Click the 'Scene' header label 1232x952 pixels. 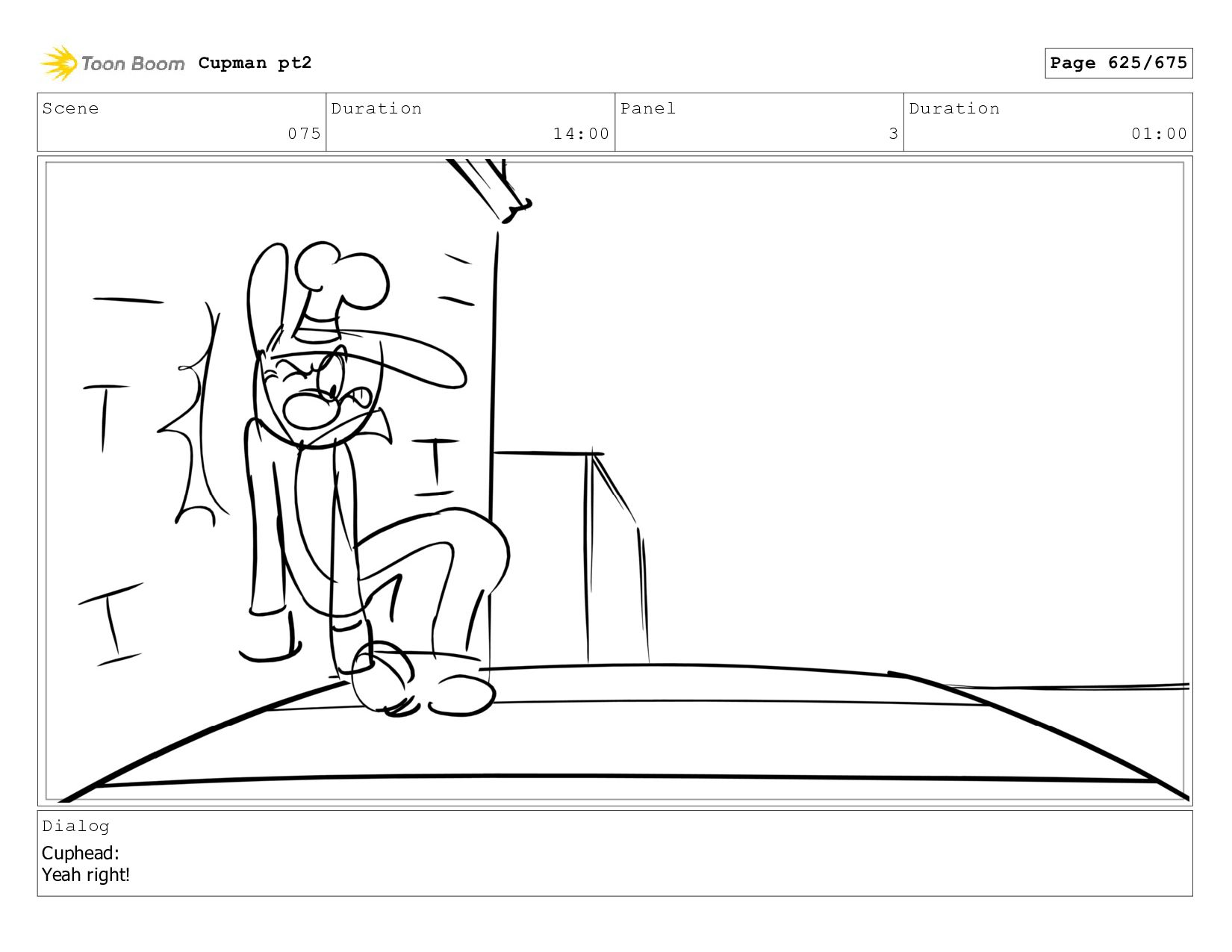(x=70, y=108)
